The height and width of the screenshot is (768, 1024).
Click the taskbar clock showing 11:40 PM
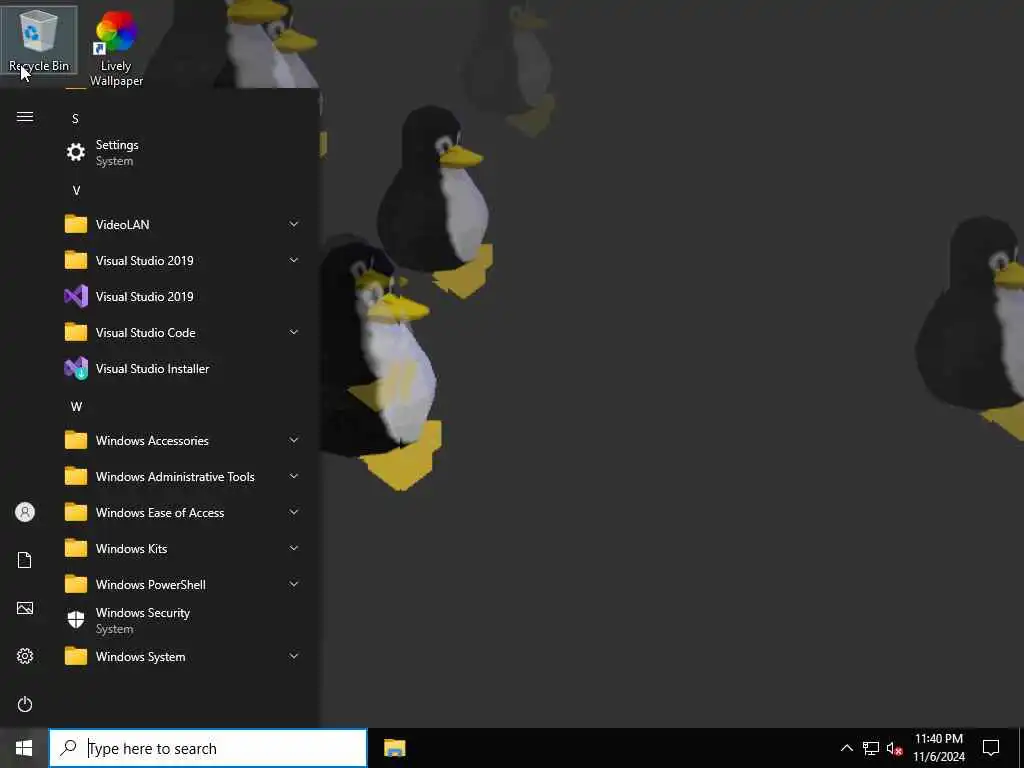point(939,739)
